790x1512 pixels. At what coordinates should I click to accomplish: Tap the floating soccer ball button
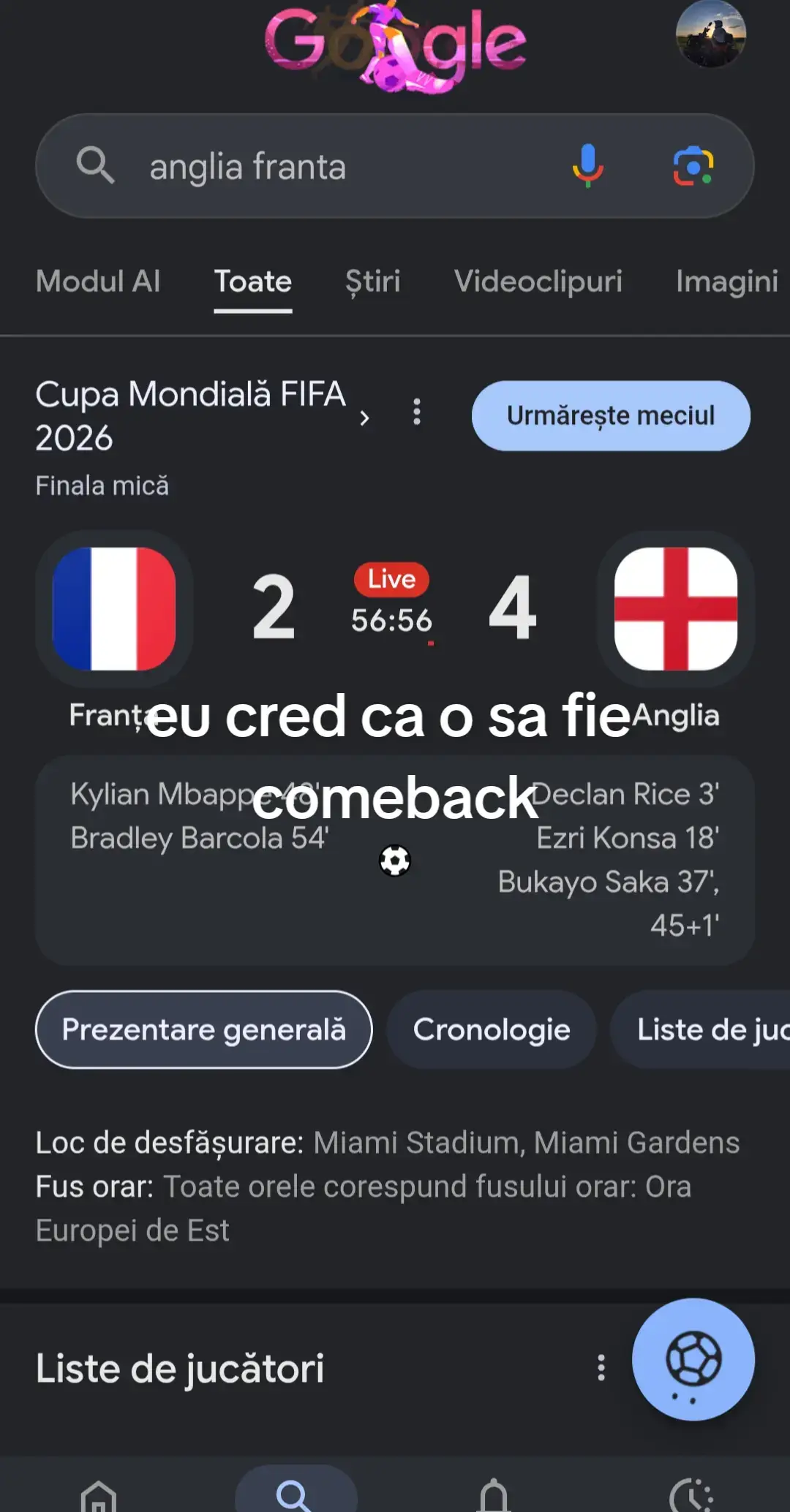[693, 1359]
